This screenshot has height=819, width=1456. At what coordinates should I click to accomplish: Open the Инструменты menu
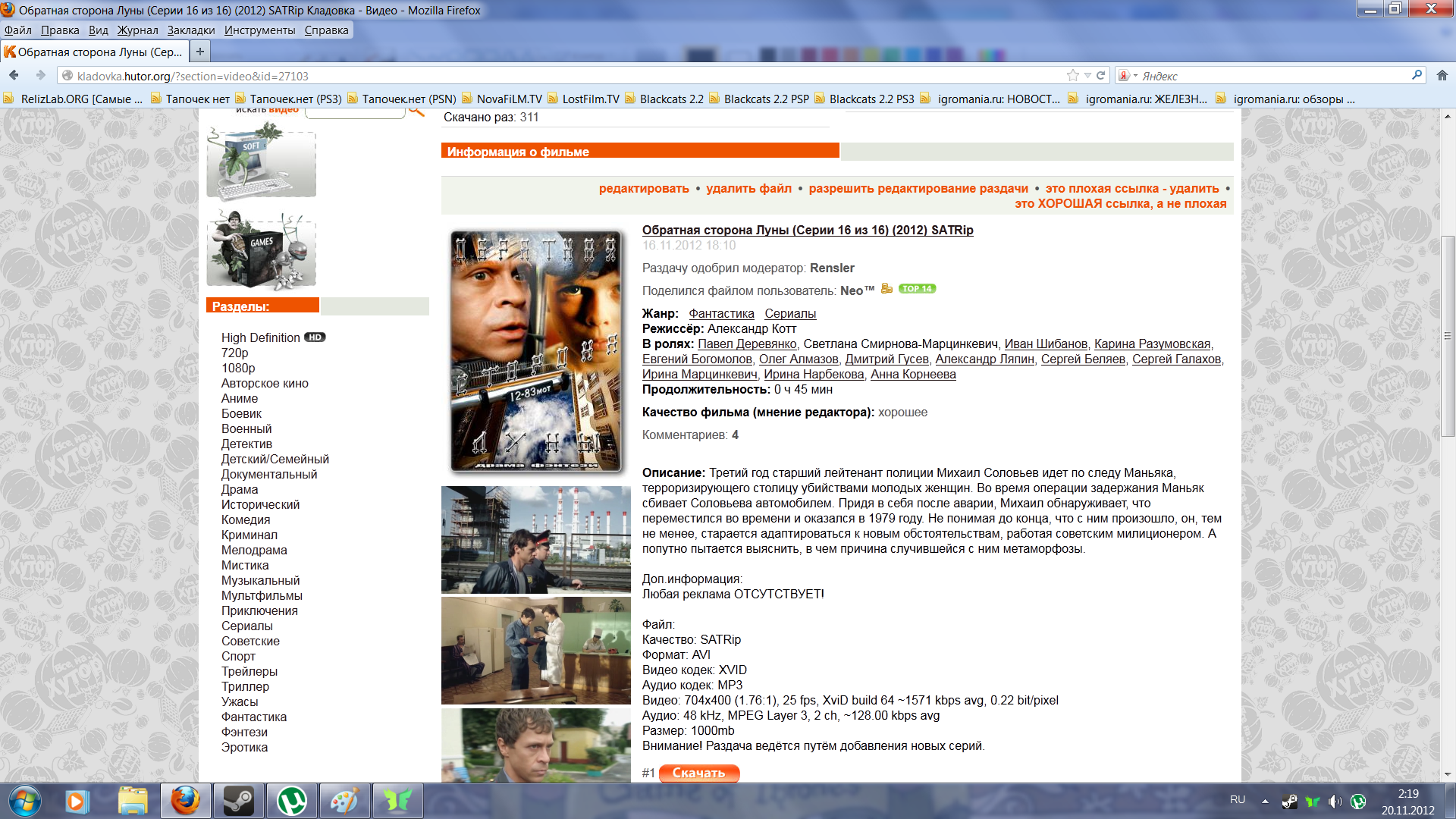click(x=259, y=30)
